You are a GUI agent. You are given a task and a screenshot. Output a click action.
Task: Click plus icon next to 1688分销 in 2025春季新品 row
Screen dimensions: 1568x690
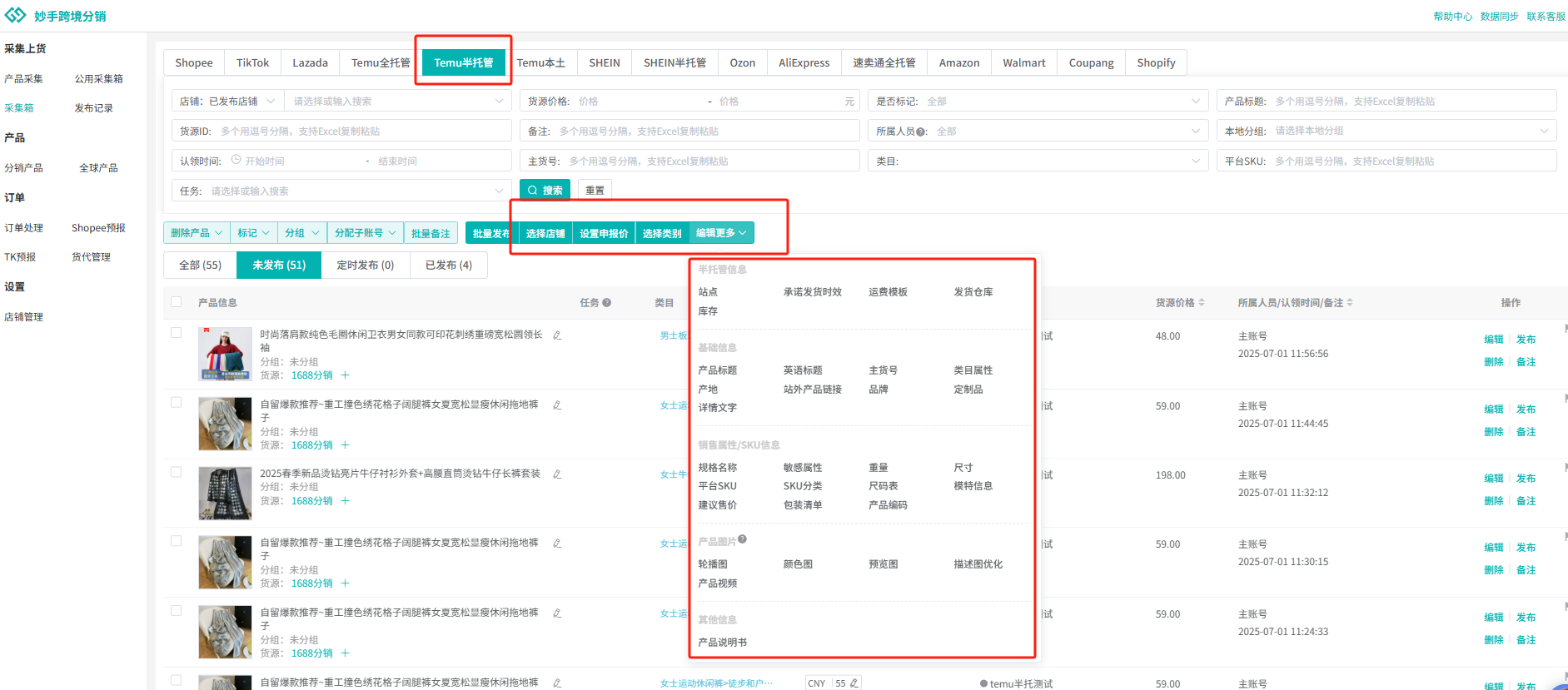point(345,501)
